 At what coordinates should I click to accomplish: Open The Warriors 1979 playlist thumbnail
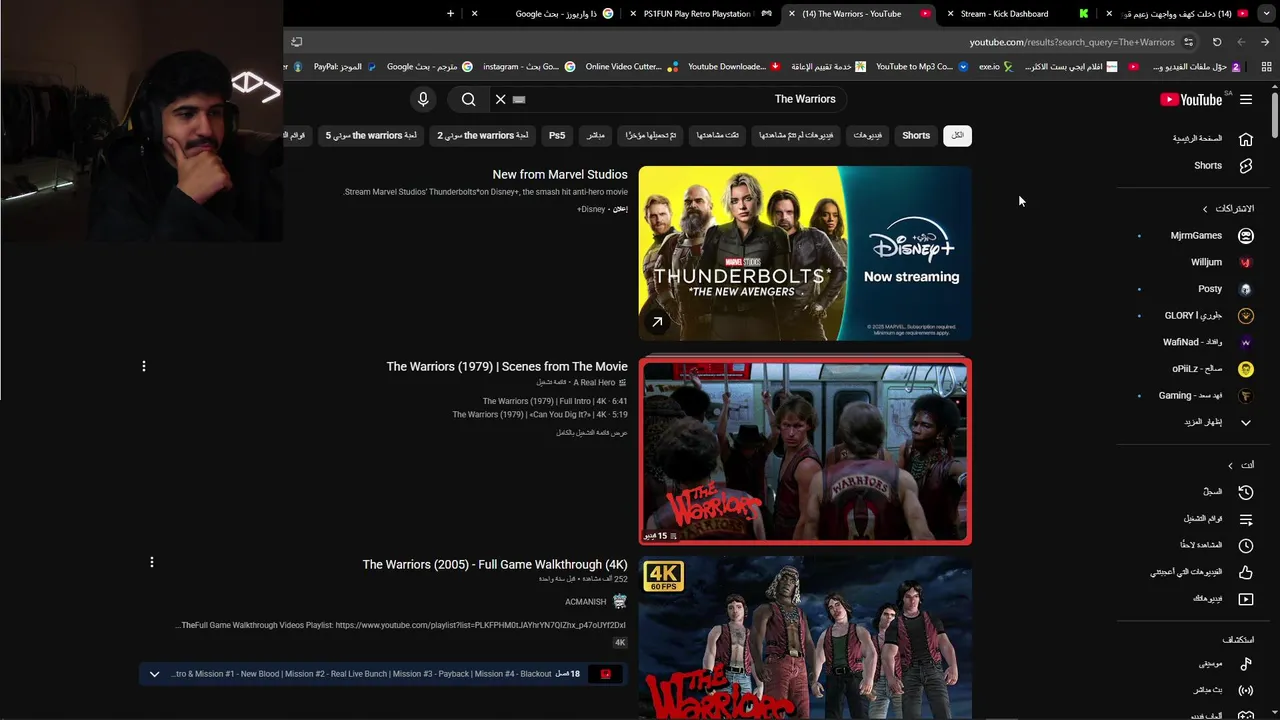click(x=805, y=452)
